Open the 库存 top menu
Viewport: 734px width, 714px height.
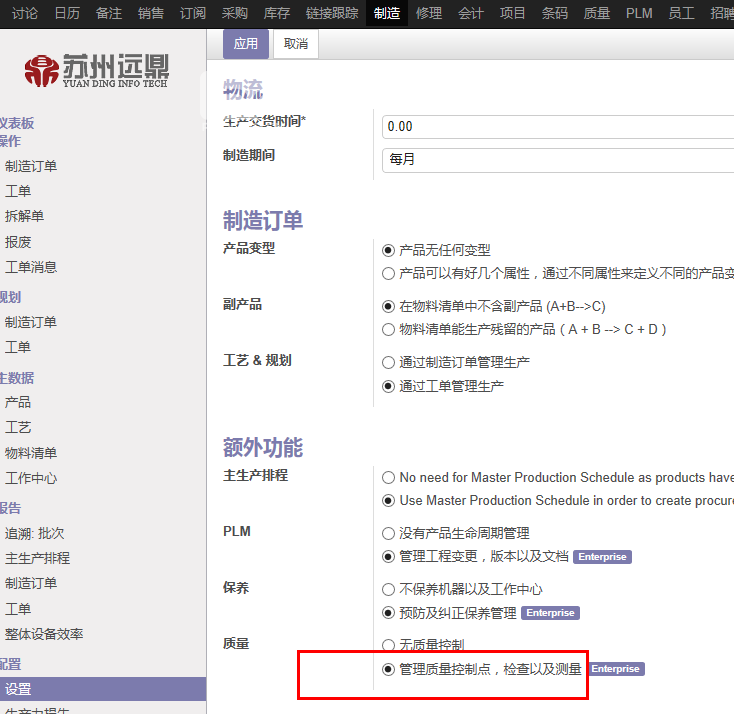click(x=277, y=13)
